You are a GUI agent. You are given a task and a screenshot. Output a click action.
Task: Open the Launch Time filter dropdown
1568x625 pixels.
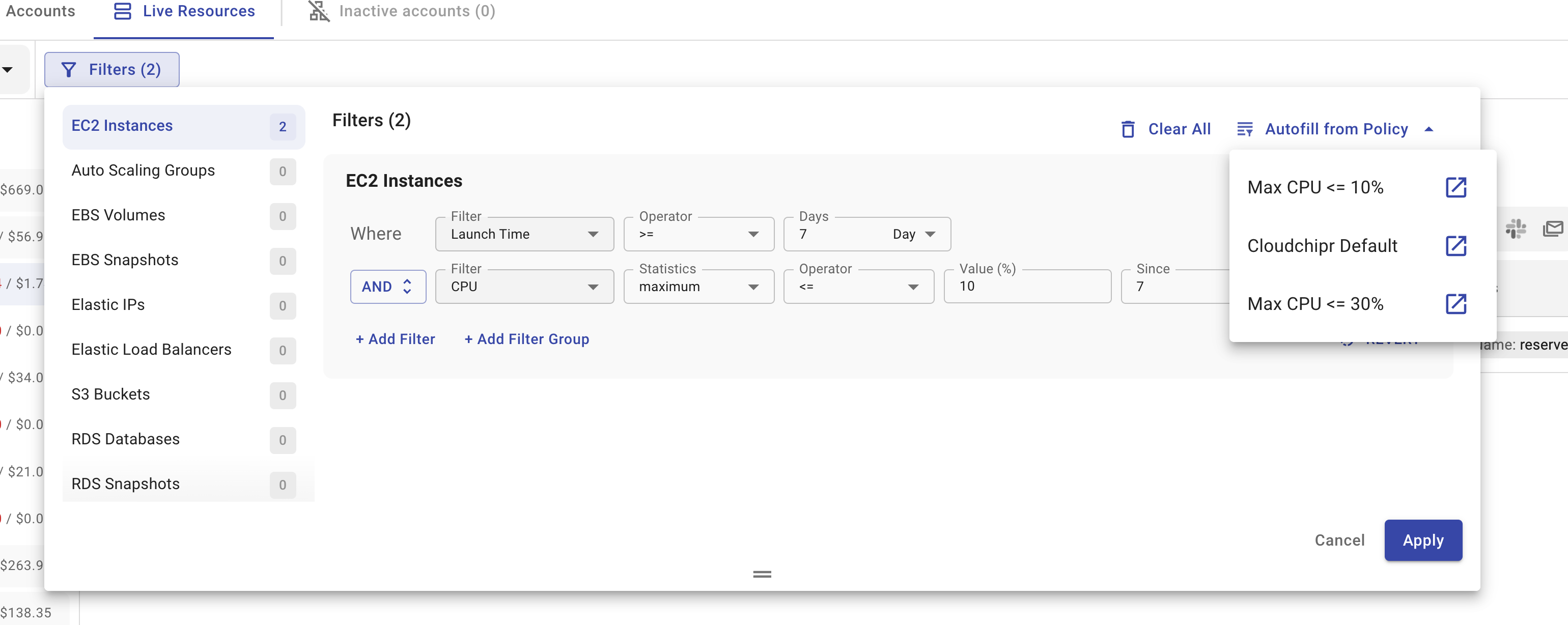524,234
